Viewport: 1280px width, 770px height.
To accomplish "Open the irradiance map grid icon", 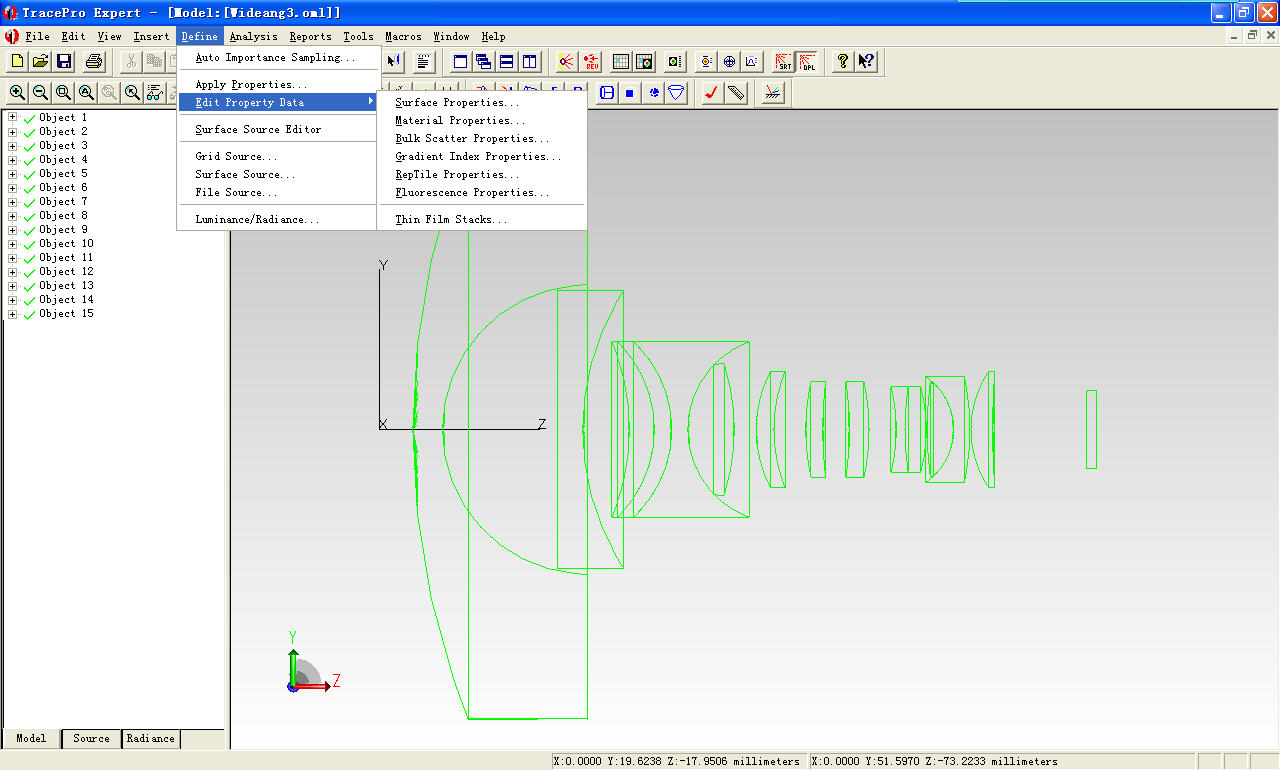I will (x=621, y=61).
